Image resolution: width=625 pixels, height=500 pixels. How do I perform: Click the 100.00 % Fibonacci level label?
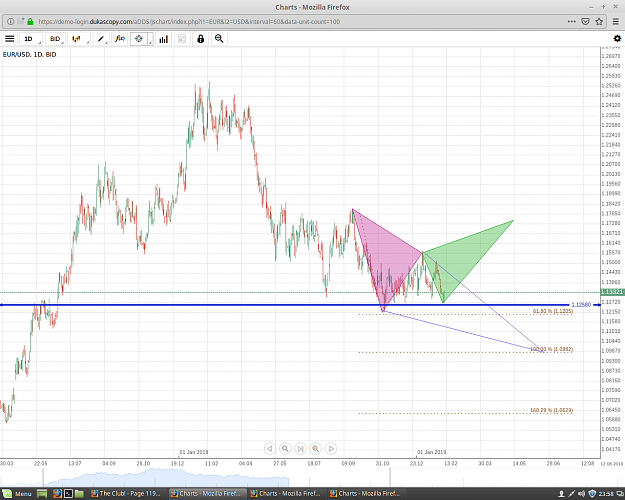(x=552, y=349)
